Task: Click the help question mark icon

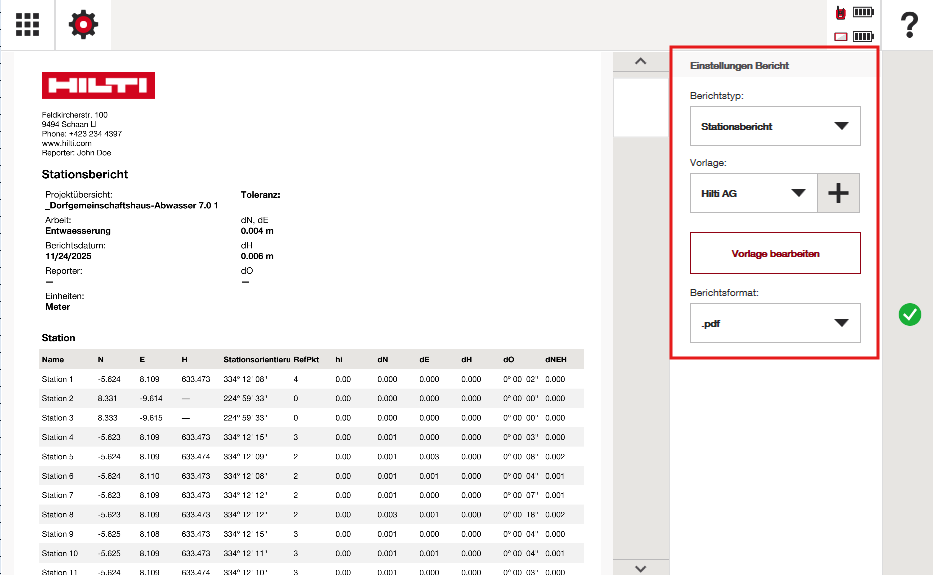Action: [x=909, y=25]
